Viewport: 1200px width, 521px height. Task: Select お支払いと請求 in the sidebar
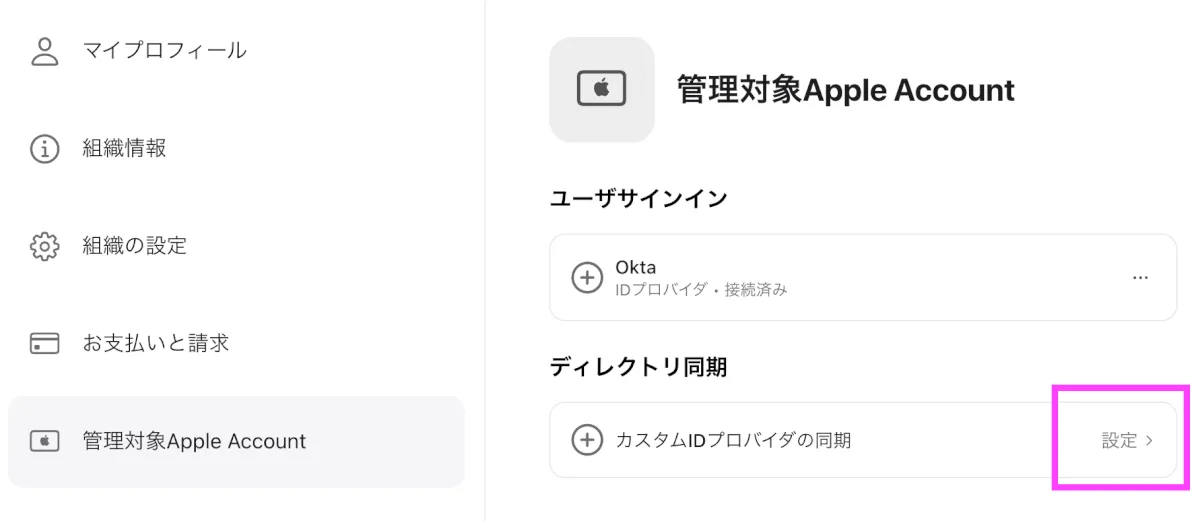tap(155, 344)
